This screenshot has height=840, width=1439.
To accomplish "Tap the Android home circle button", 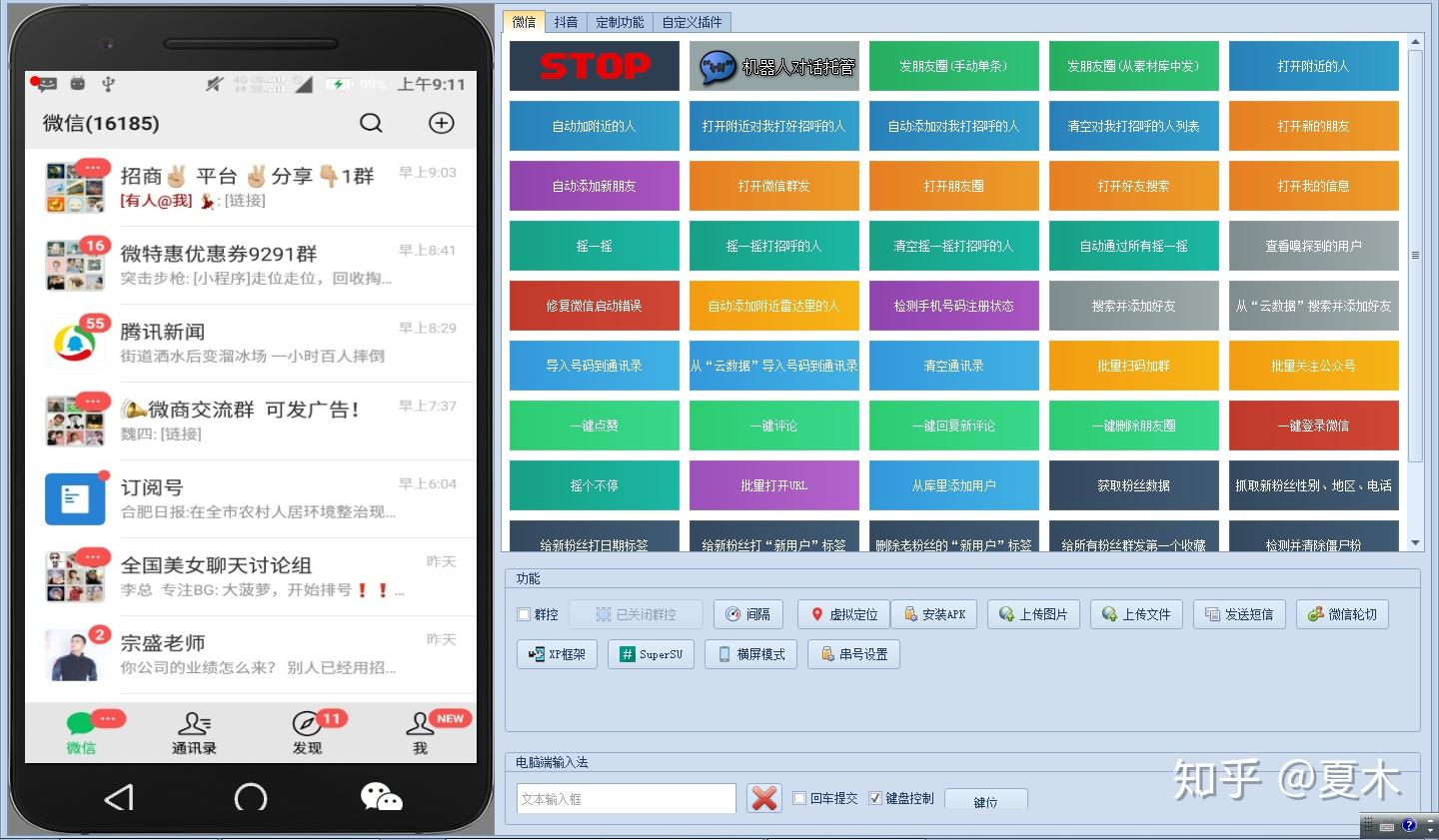I will tap(251, 797).
